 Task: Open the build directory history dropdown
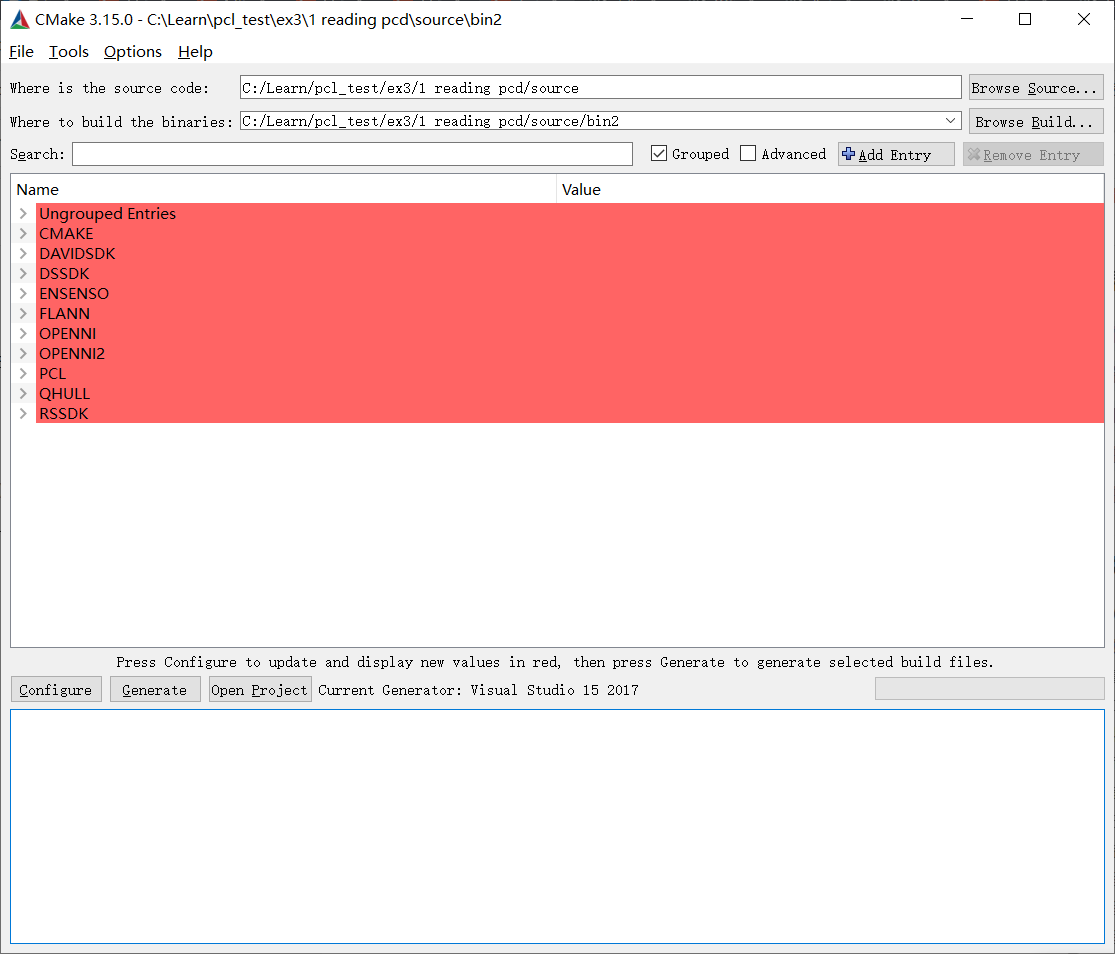(x=950, y=120)
